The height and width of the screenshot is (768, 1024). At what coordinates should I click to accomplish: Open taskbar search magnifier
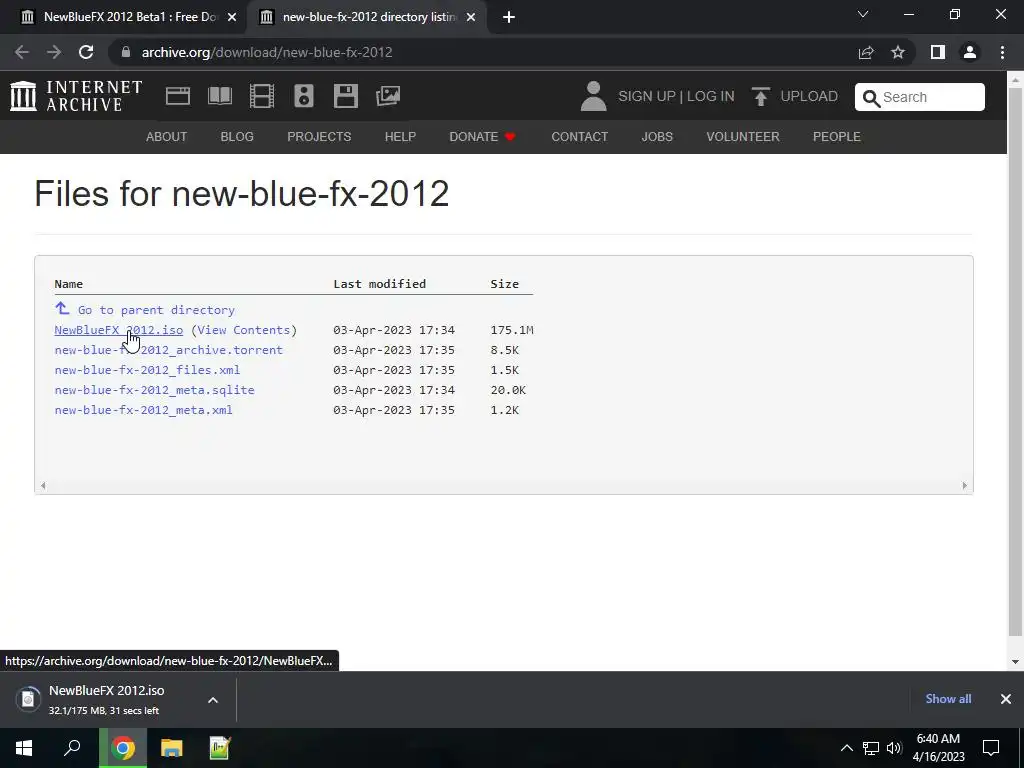pyautogui.click(x=72, y=748)
